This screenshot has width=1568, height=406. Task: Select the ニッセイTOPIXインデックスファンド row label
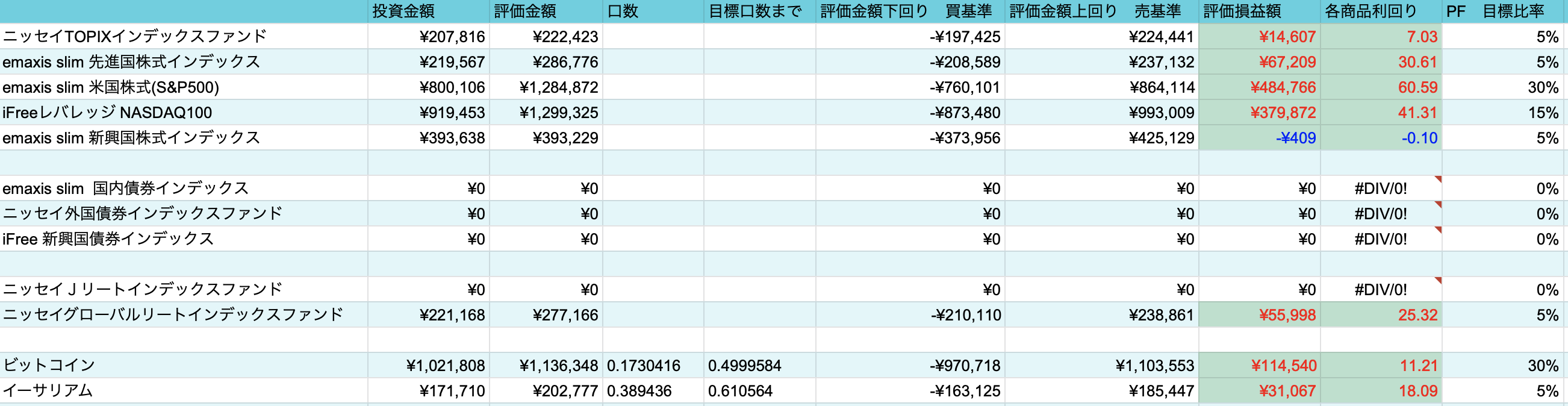(184, 37)
